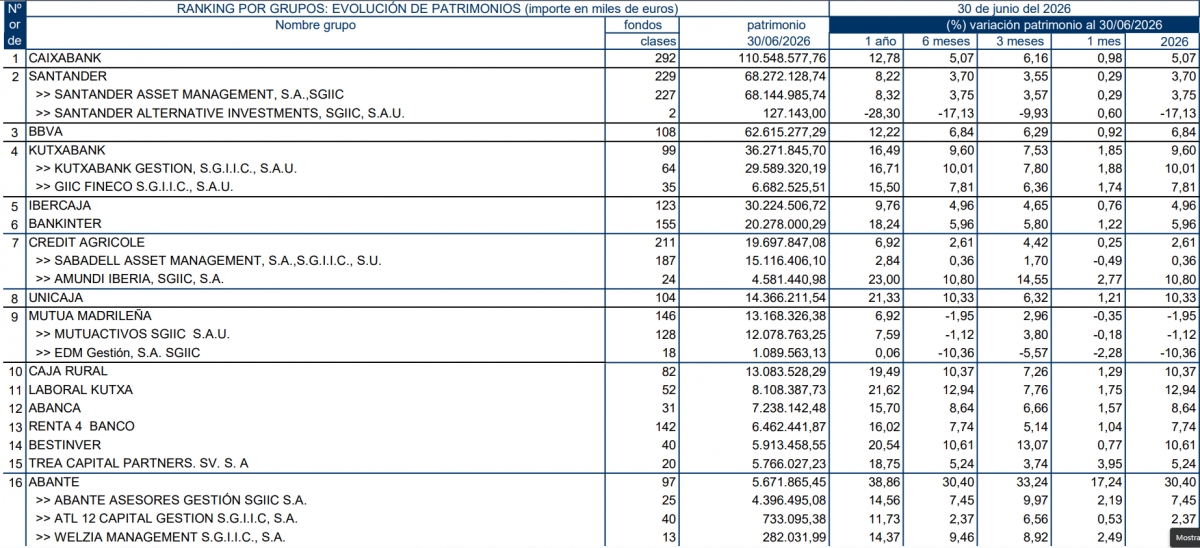Select the value 127.143,00

794,113
